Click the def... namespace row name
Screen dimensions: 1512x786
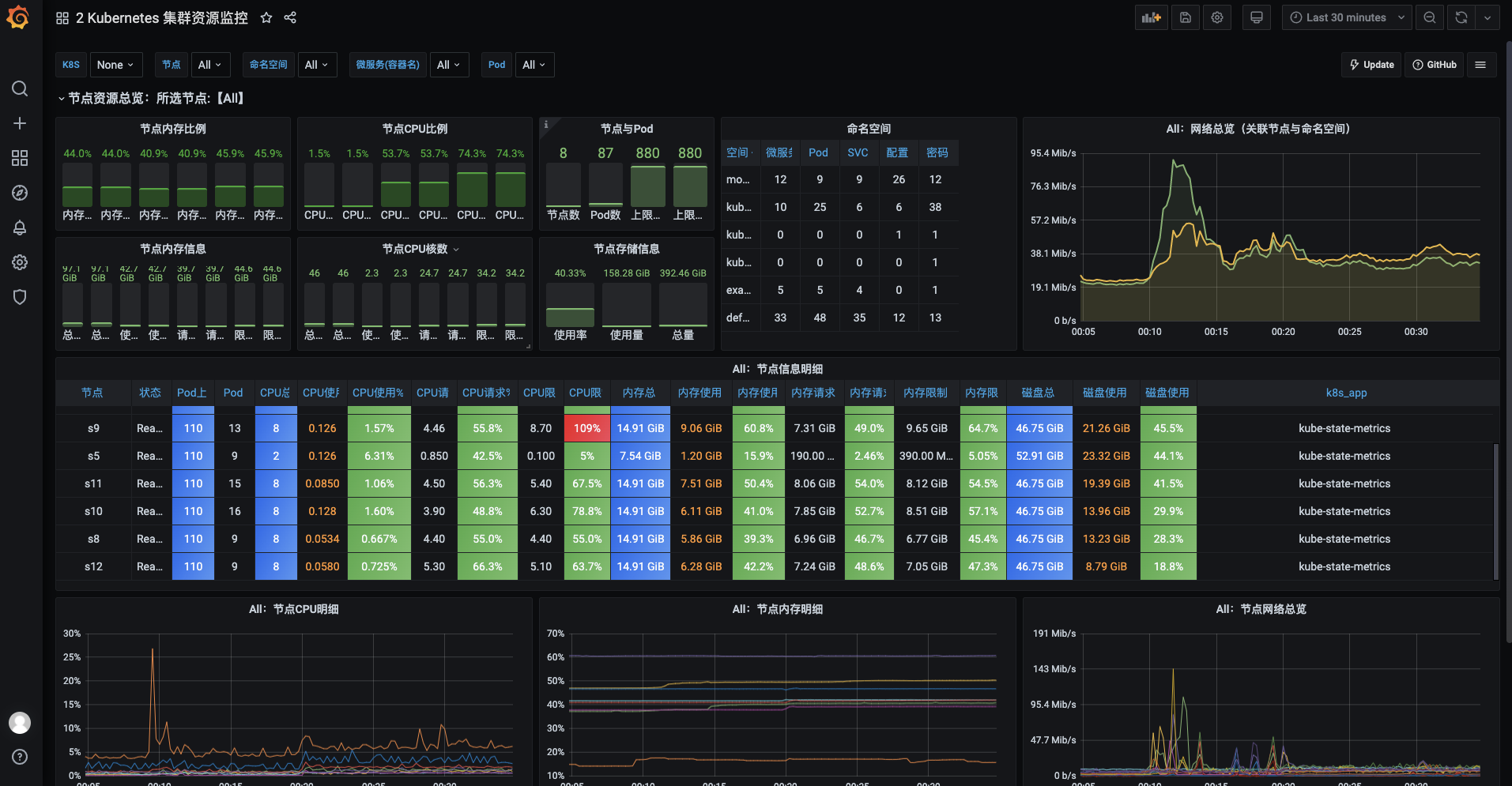tap(739, 318)
